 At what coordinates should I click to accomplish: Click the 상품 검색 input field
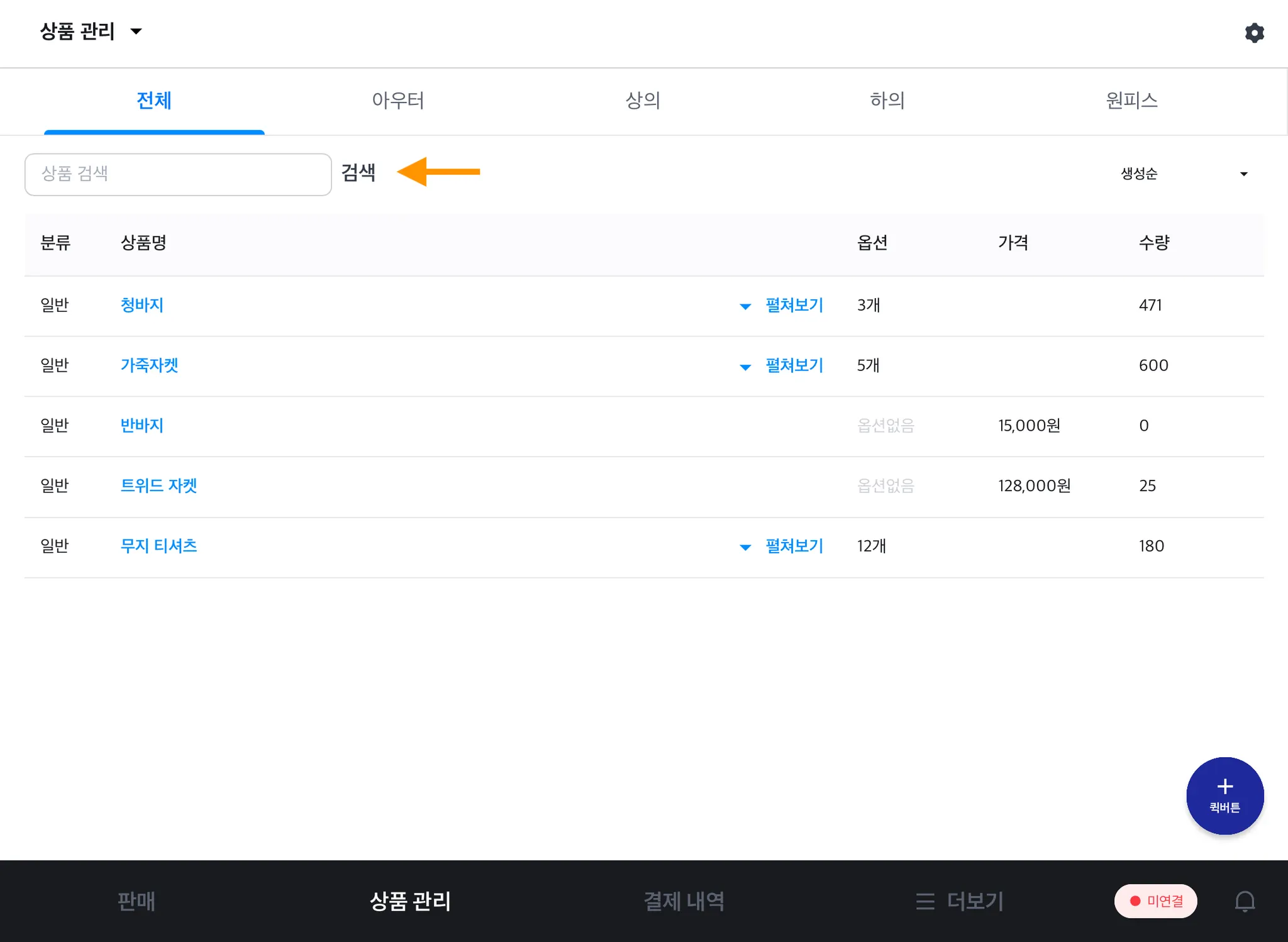(178, 174)
